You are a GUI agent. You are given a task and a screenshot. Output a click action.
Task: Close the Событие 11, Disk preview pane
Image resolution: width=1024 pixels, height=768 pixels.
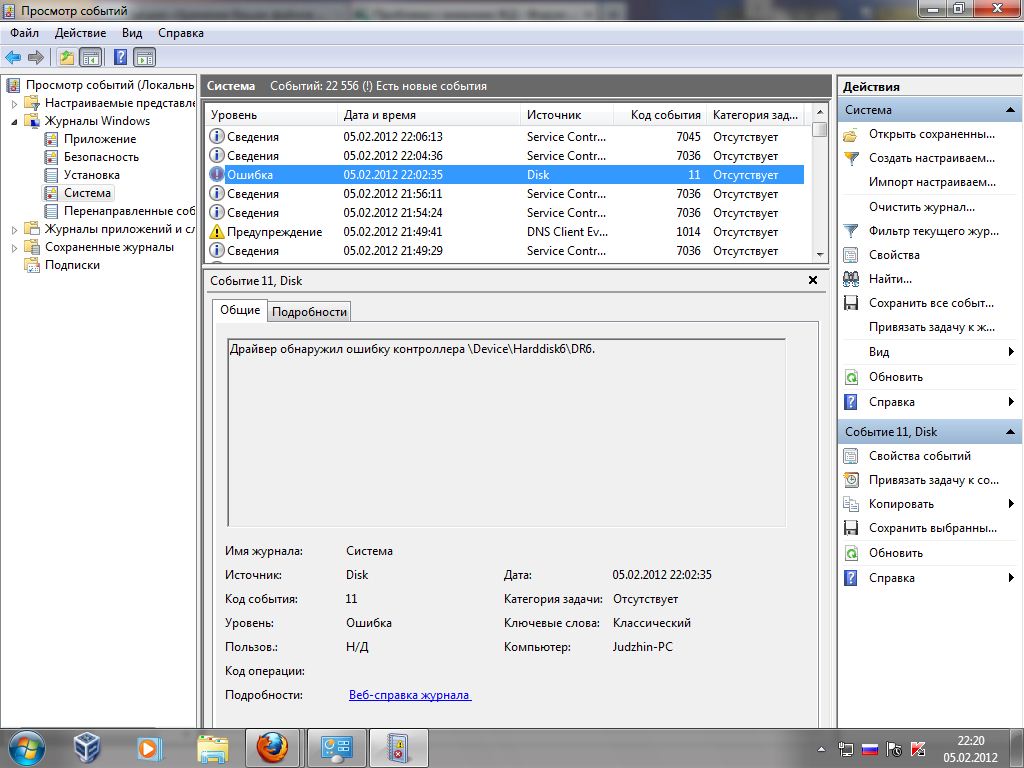click(x=813, y=281)
